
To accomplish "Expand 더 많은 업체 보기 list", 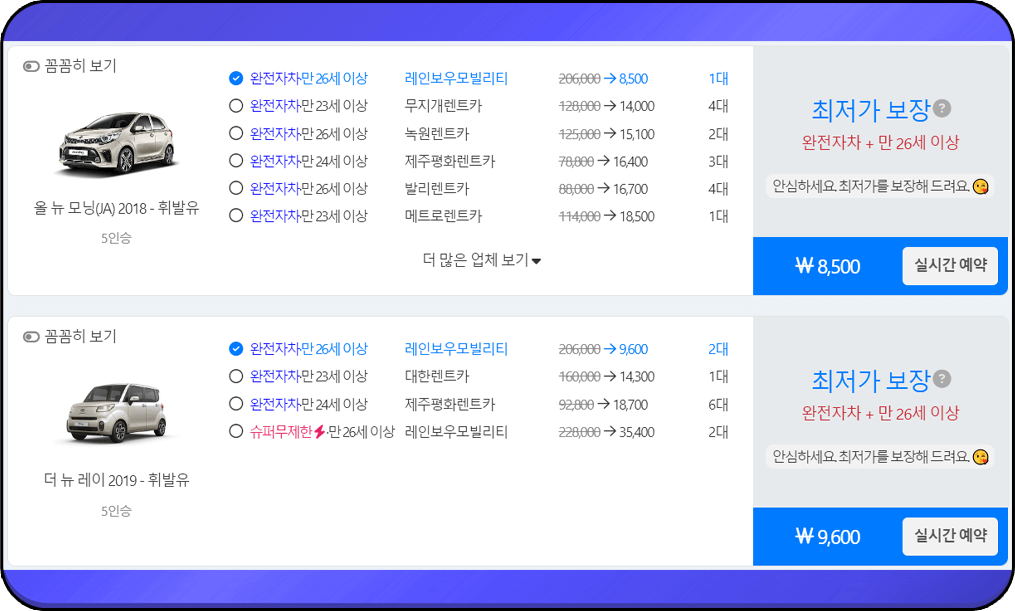I will click(482, 258).
